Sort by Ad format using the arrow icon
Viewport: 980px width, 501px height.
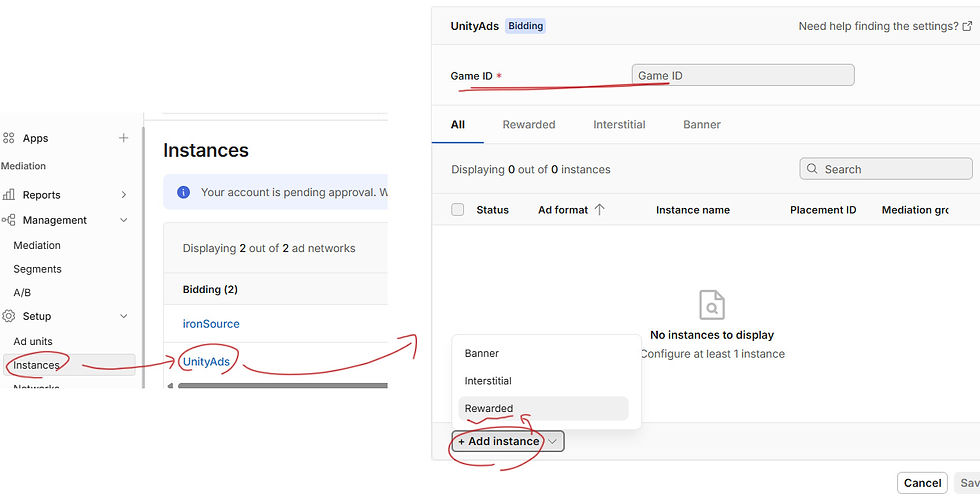pyautogui.click(x=599, y=210)
